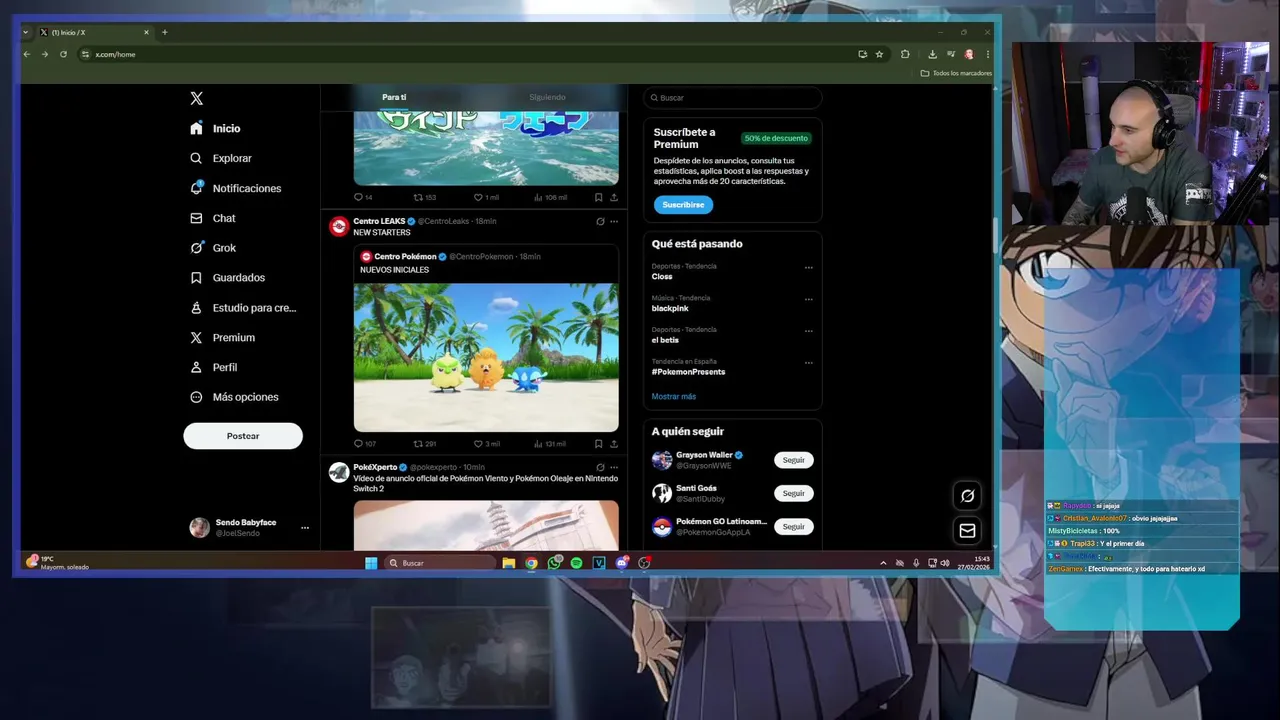Open floating messages envelope button
Image resolution: width=1280 pixels, height=720 pixels.
[967, 530]
